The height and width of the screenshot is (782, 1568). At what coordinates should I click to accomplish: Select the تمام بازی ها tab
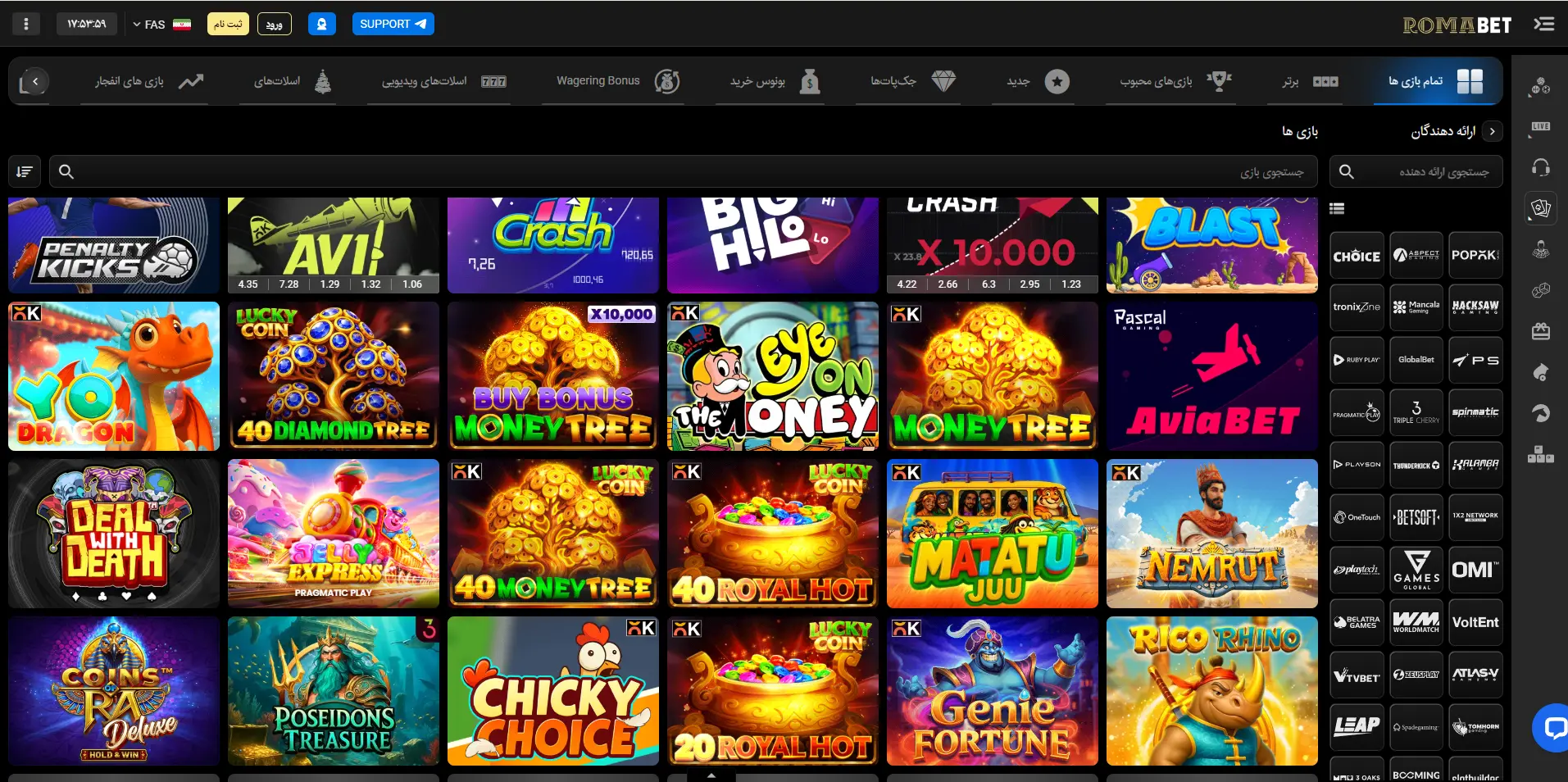click(x=1437, y=81)
